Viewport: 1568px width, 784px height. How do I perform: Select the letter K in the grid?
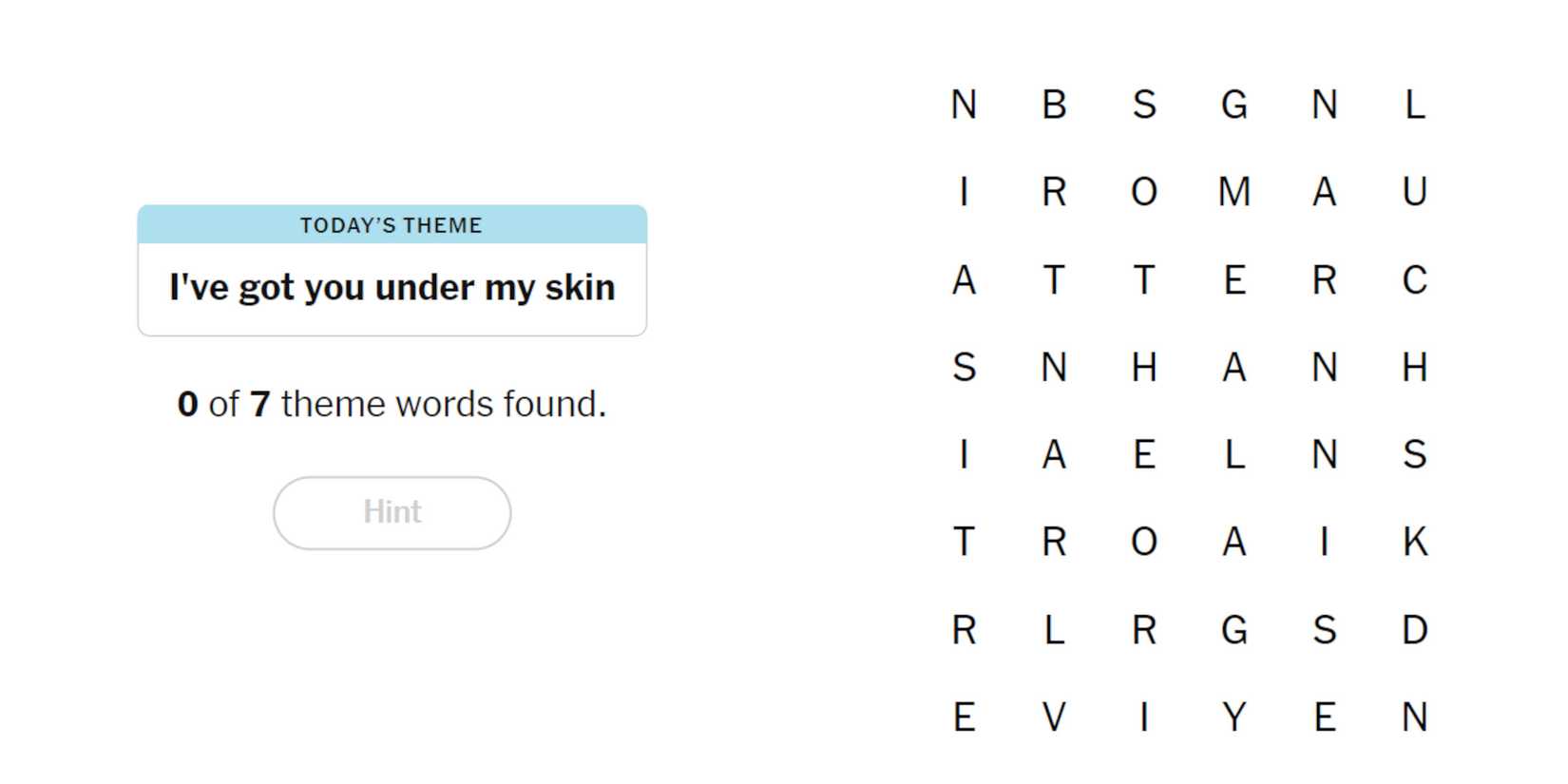1414,542
